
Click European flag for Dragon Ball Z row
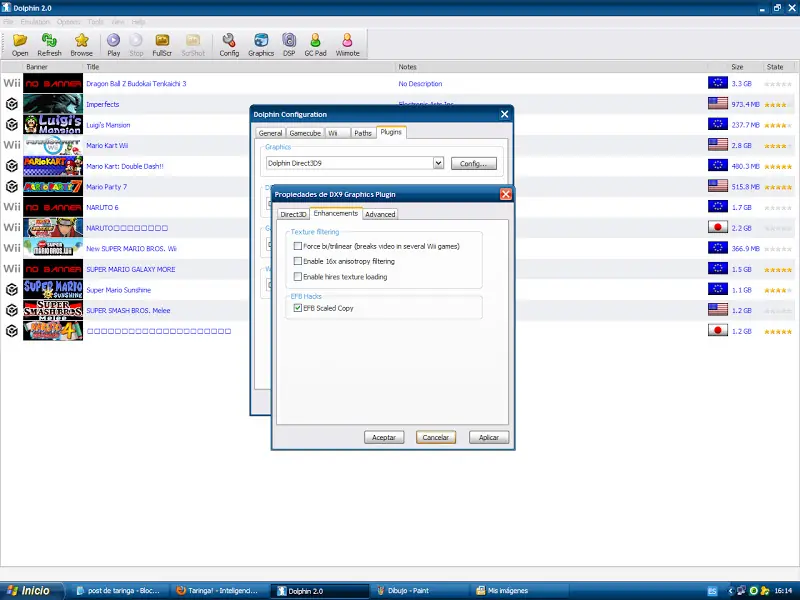coord(718,83)
